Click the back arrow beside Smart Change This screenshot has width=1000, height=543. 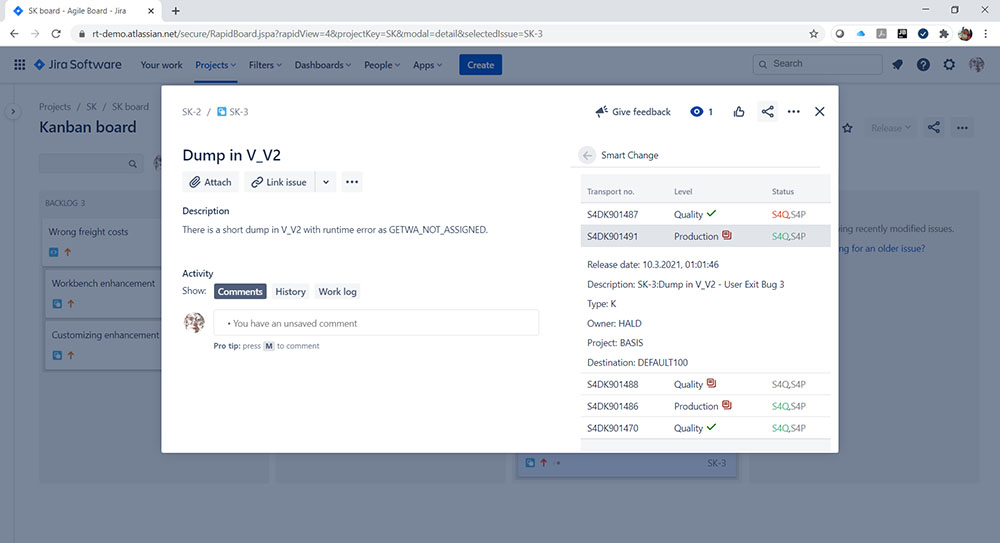pyautogui.click(x=587, y=155)
